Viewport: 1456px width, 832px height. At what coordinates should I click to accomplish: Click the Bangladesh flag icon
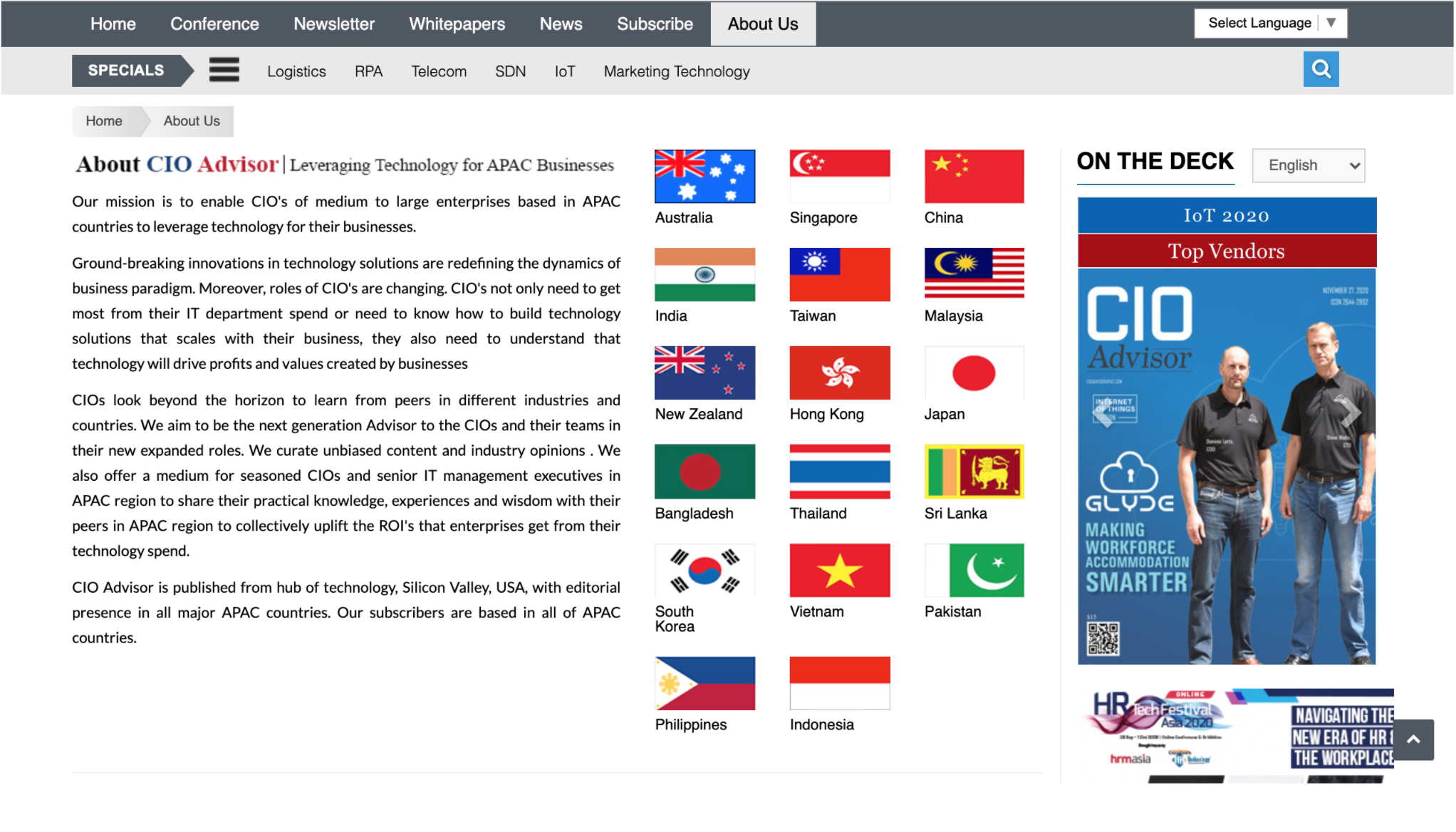(704, 472)
